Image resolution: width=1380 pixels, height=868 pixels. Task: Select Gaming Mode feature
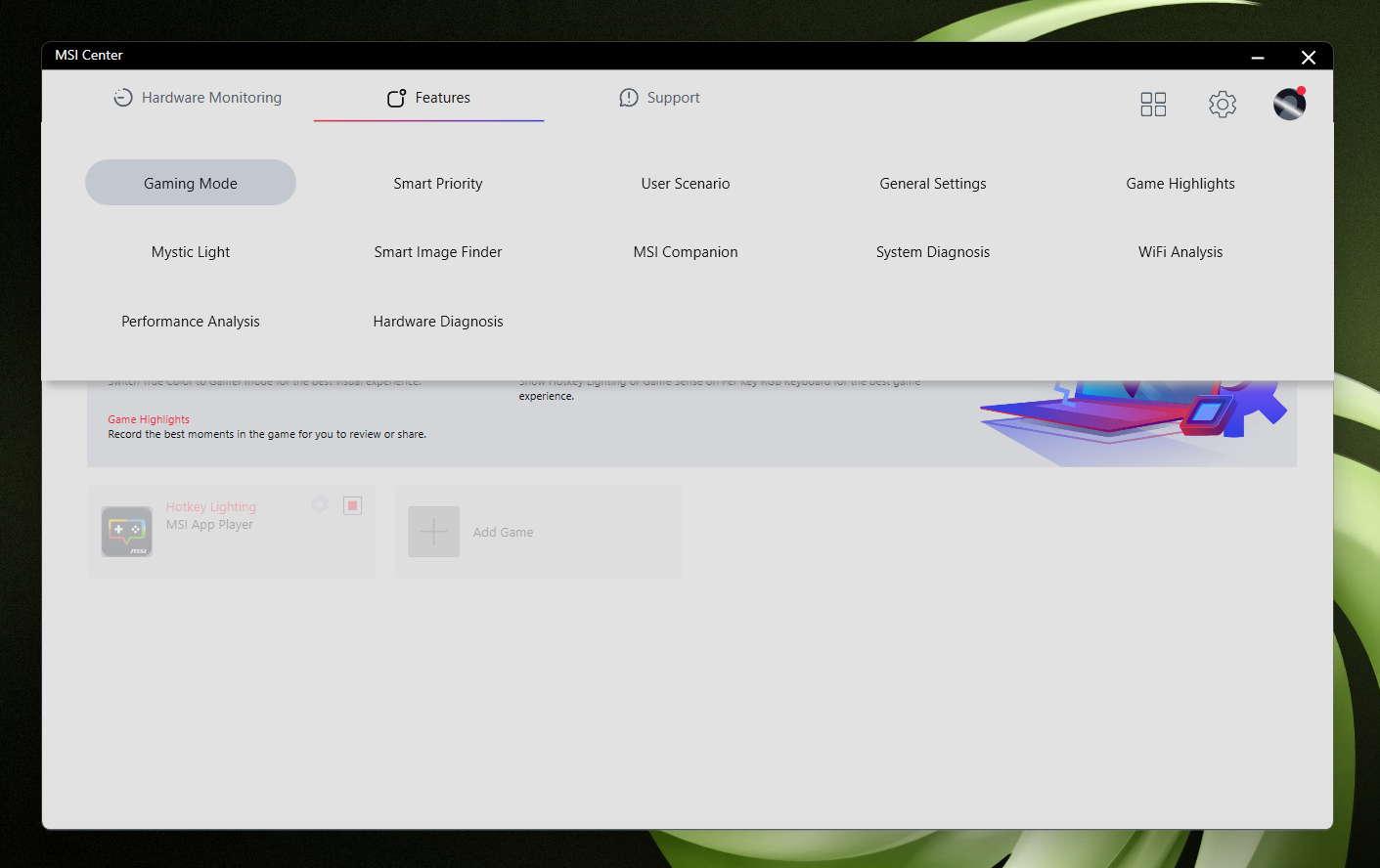tap(191, 183)
